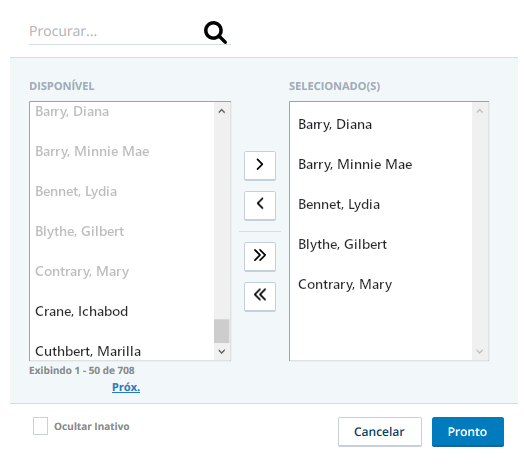
Task: Select Cuthbert, Marilla in the available list
Action: [x=122, y=350]
